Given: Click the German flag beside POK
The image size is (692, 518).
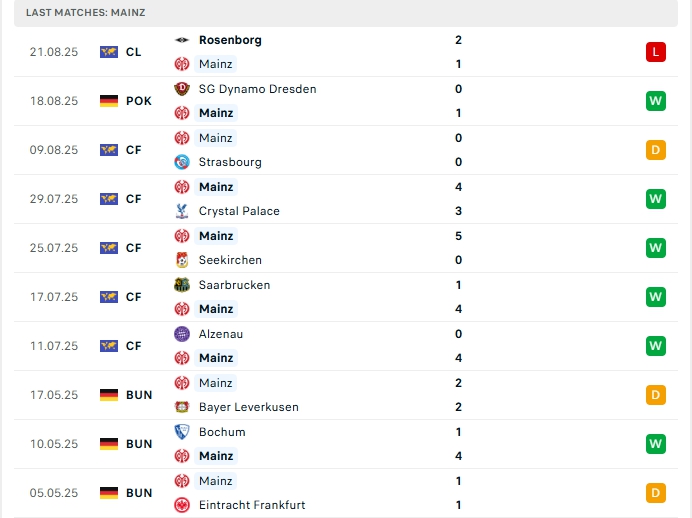Looking at the screenshot, I should pos(109,101).
